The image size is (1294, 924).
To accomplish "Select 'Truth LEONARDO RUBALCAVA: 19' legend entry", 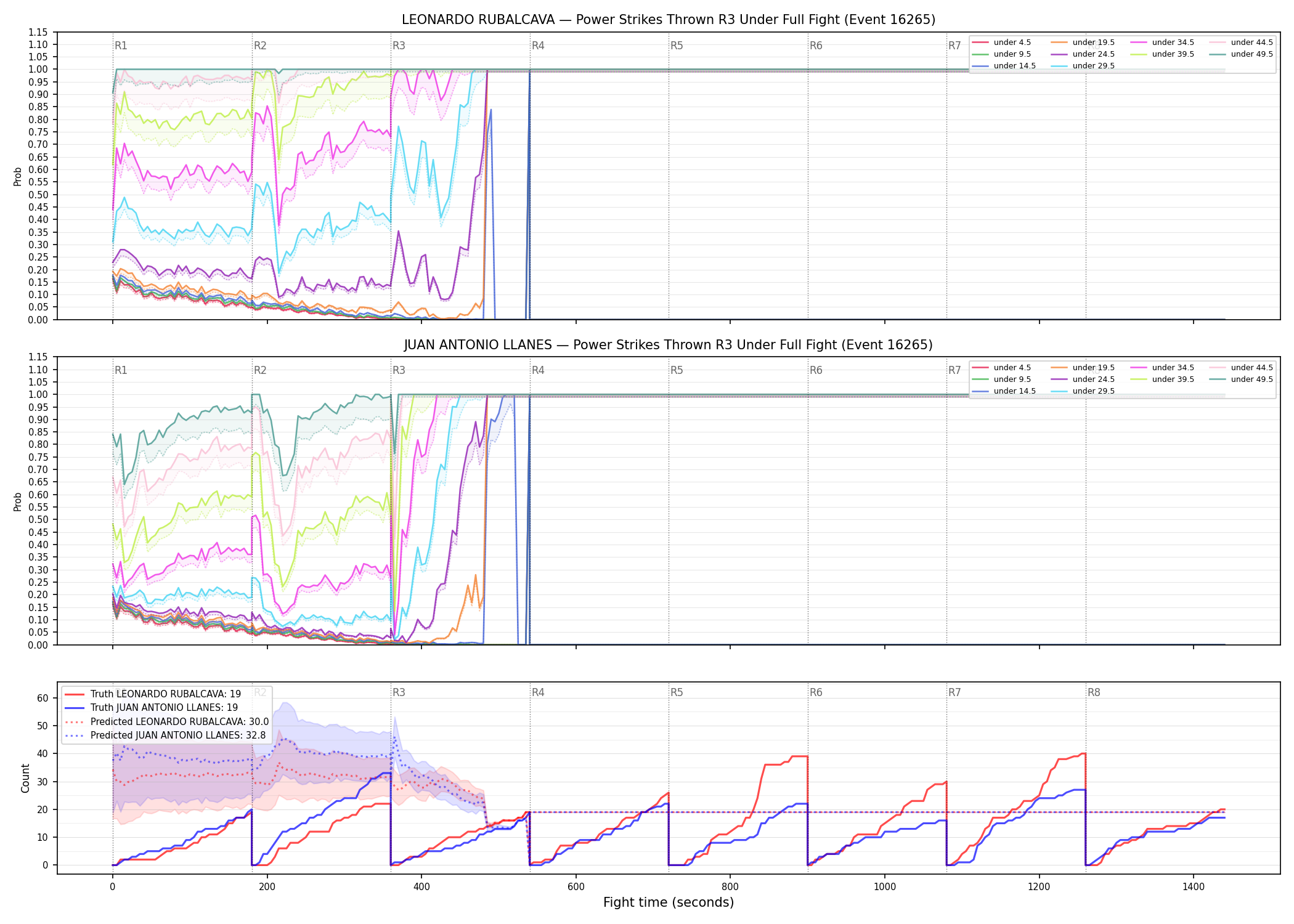I will click(153, 694).
